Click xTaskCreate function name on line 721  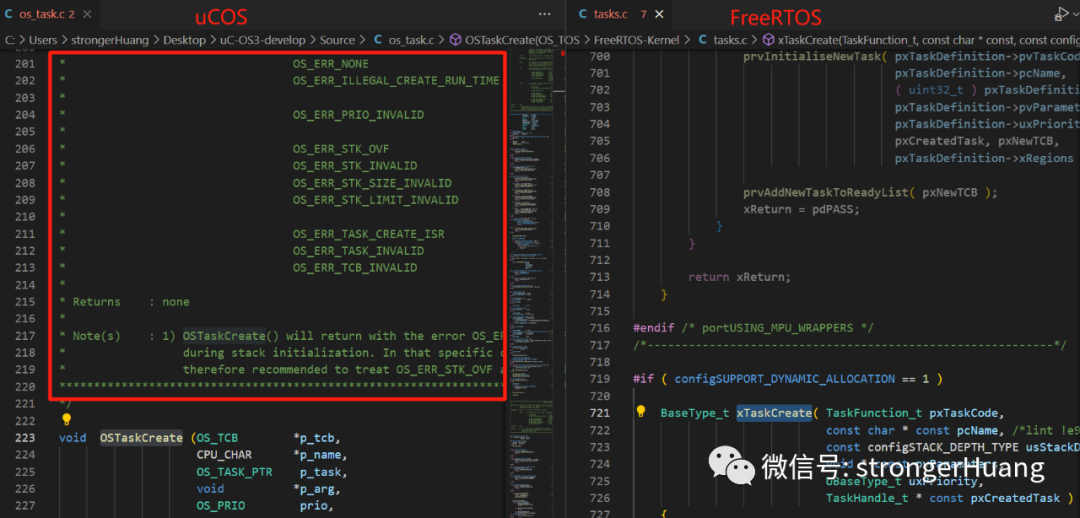774,413
